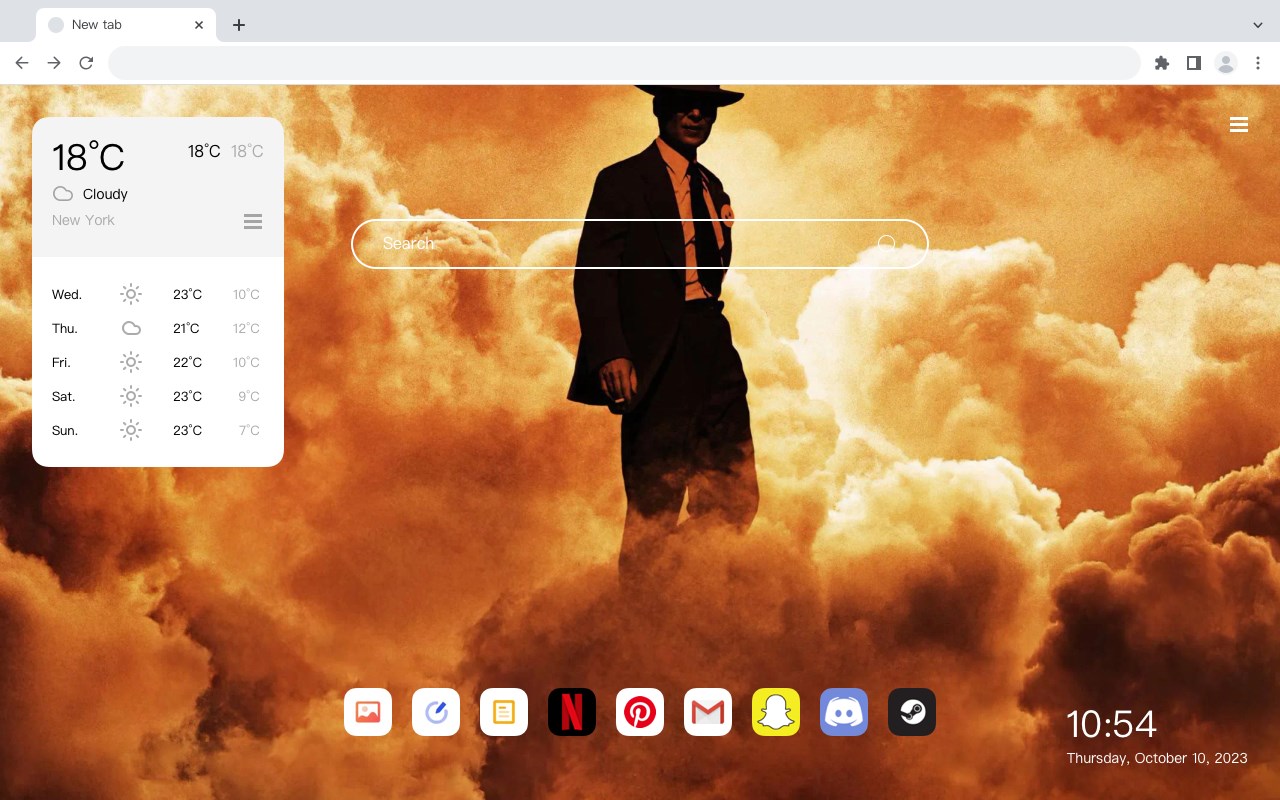Open a new browser tab
Viewport: 1280px width, 800px height.
[x=238, y=25]
